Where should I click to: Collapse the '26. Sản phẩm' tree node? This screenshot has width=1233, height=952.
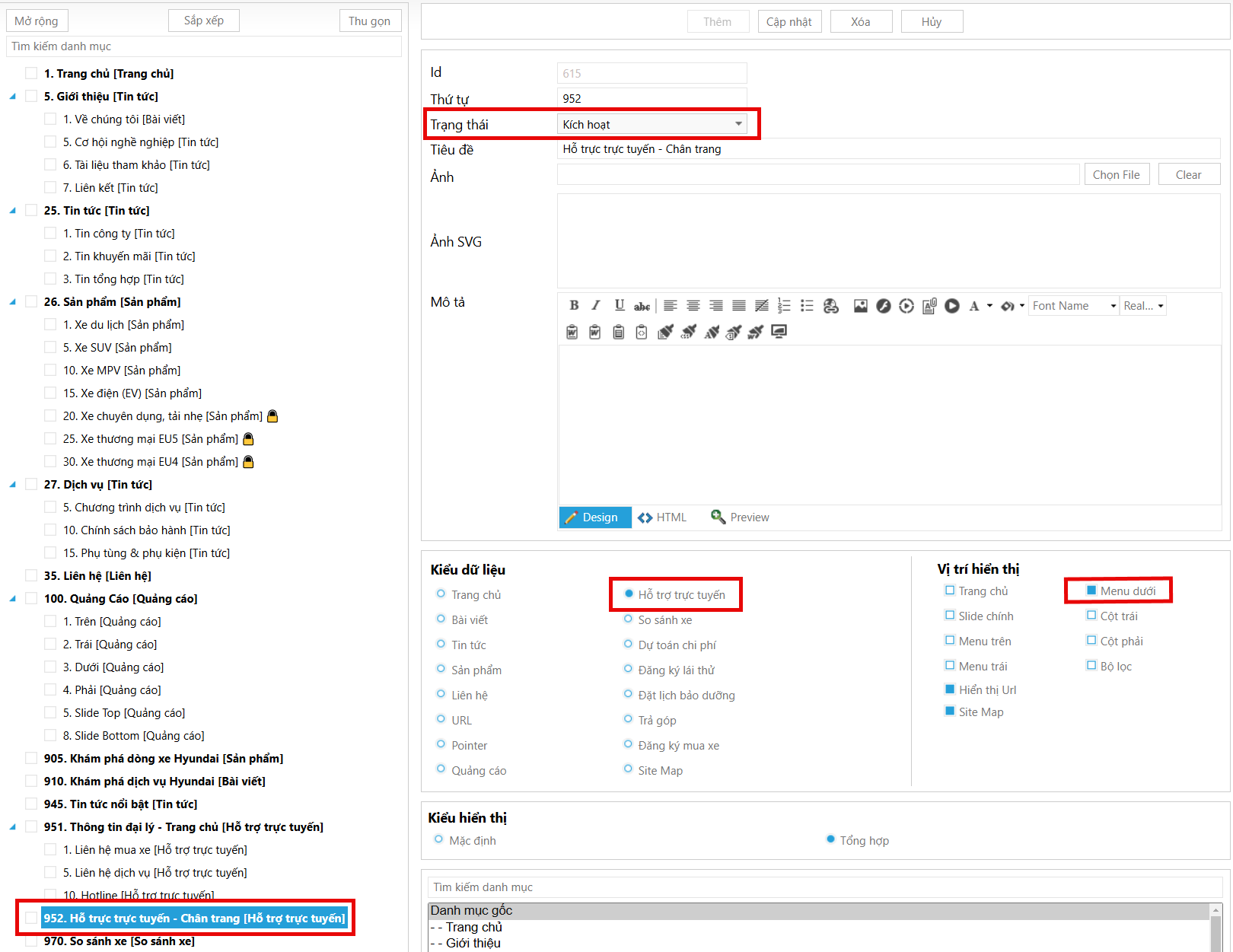click(12, 302)
